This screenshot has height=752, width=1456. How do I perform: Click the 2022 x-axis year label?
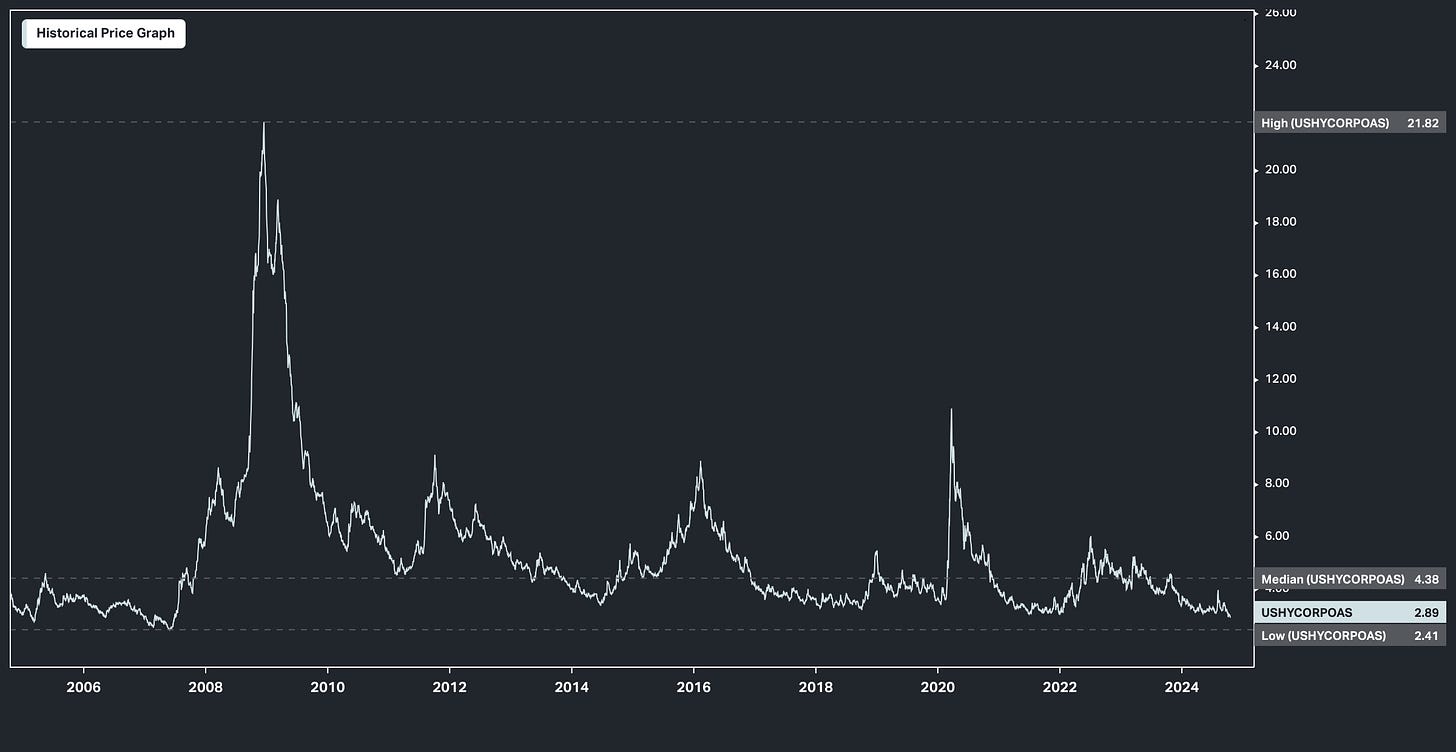pyautogui.click(x=1059, y=687)
